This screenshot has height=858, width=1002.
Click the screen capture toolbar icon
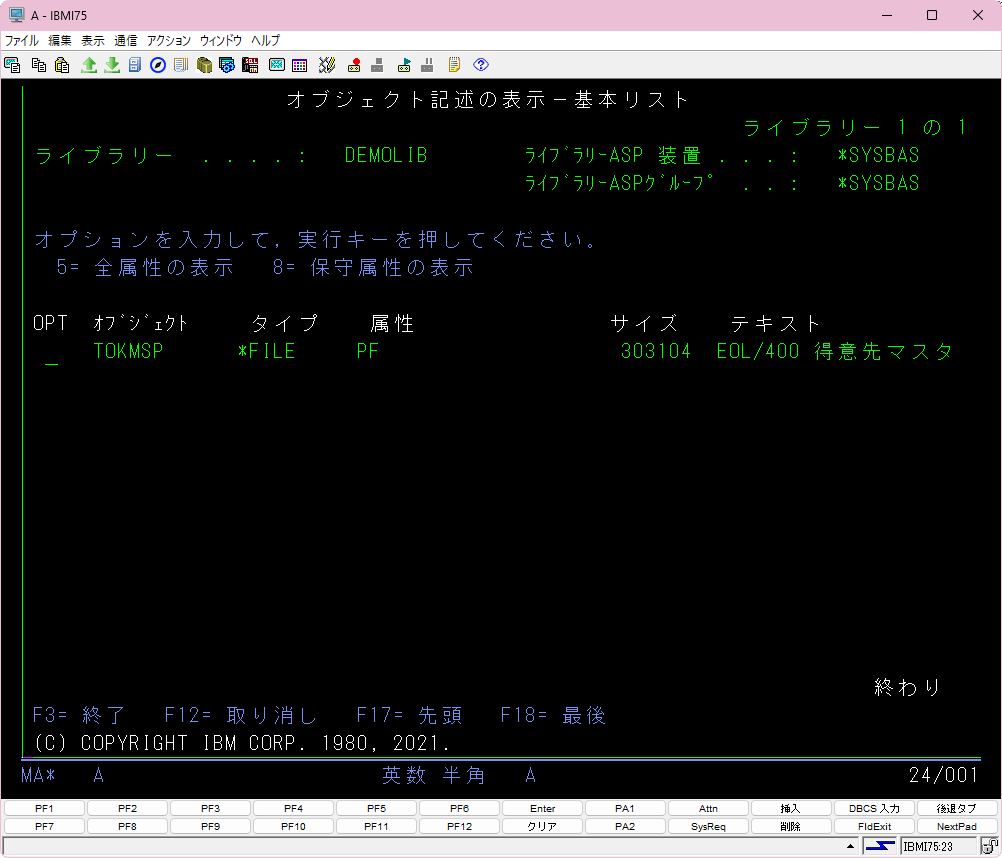tap(12, 65)
